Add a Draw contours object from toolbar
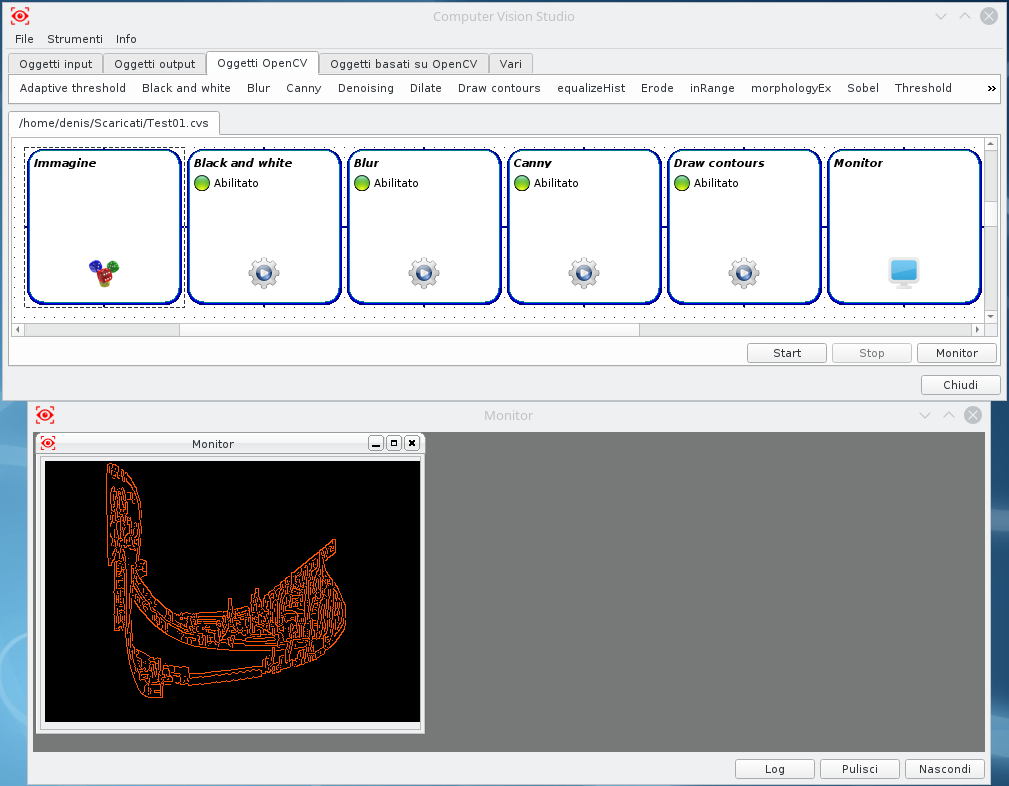The image size is (1009, 786). pyautogui.click(x=499, y=88)
